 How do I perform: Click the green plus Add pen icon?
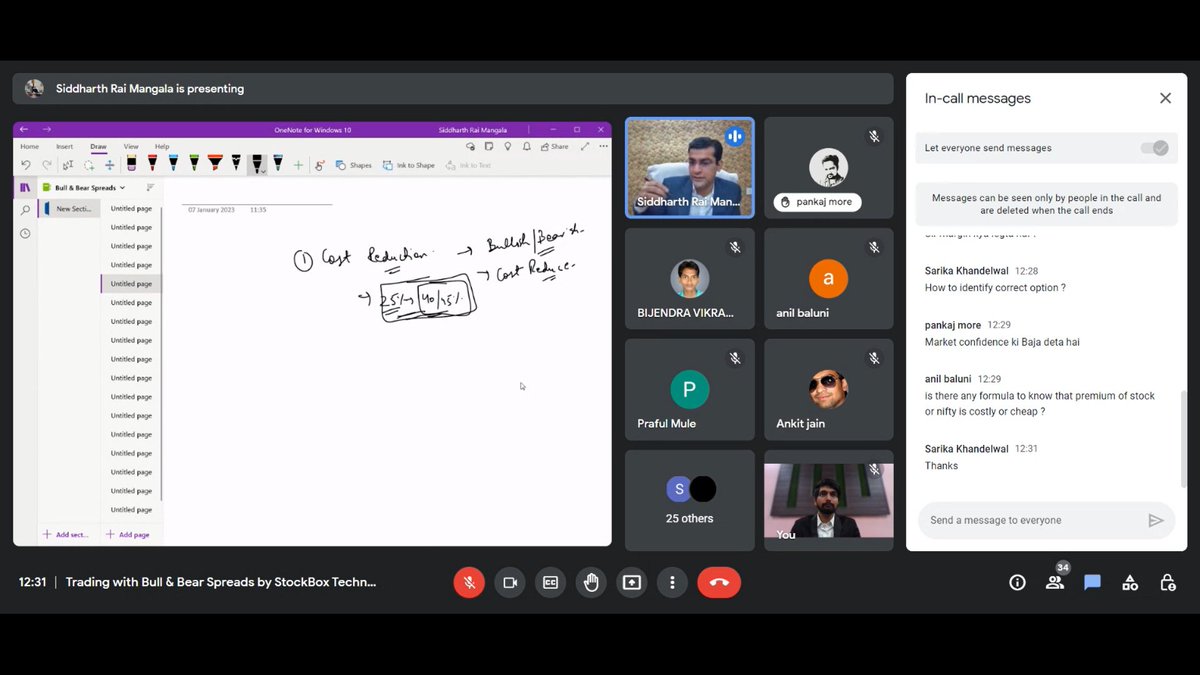click(x=298, y=165)
